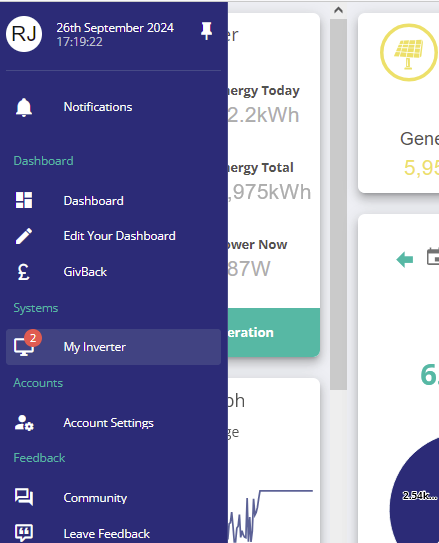Click the 'Accounts' section heading

tap(38, 383)
